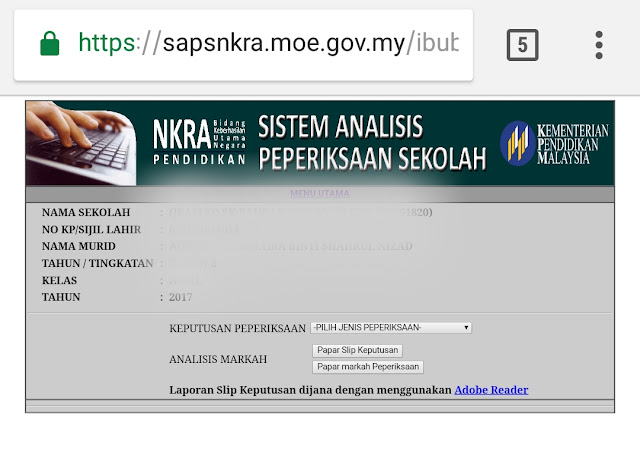This screenshot has height=469, width=640.
Task: Click the NO KP/SIJIL LAHIR label
Action: (x=91, y=229)
